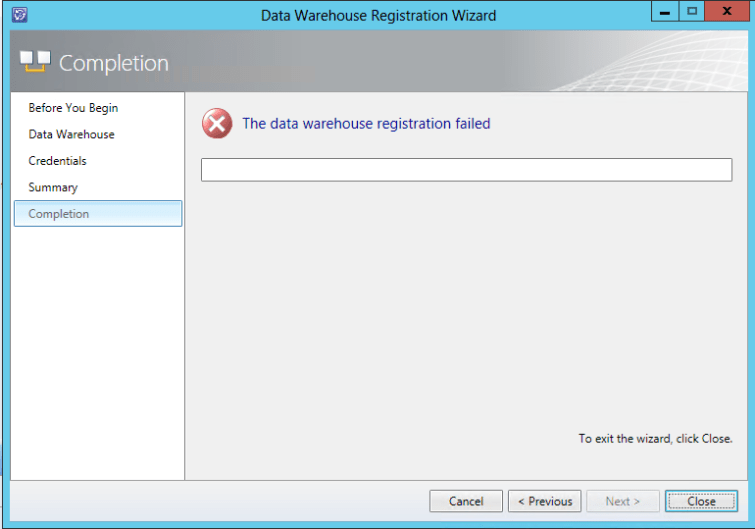Switch to the Summary step
This screenshot has width=755, height=529.
(x=53, y=187)
